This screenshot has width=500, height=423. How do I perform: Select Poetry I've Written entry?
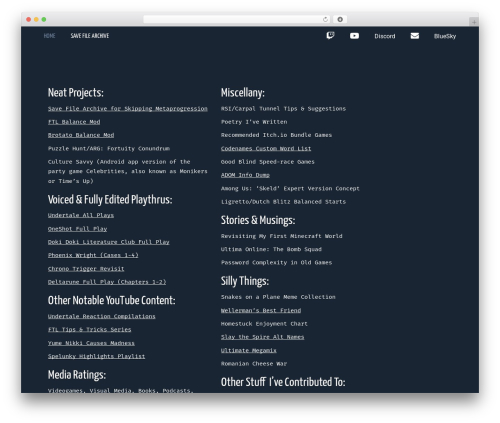pyautogui.click(x=254, y=122)
